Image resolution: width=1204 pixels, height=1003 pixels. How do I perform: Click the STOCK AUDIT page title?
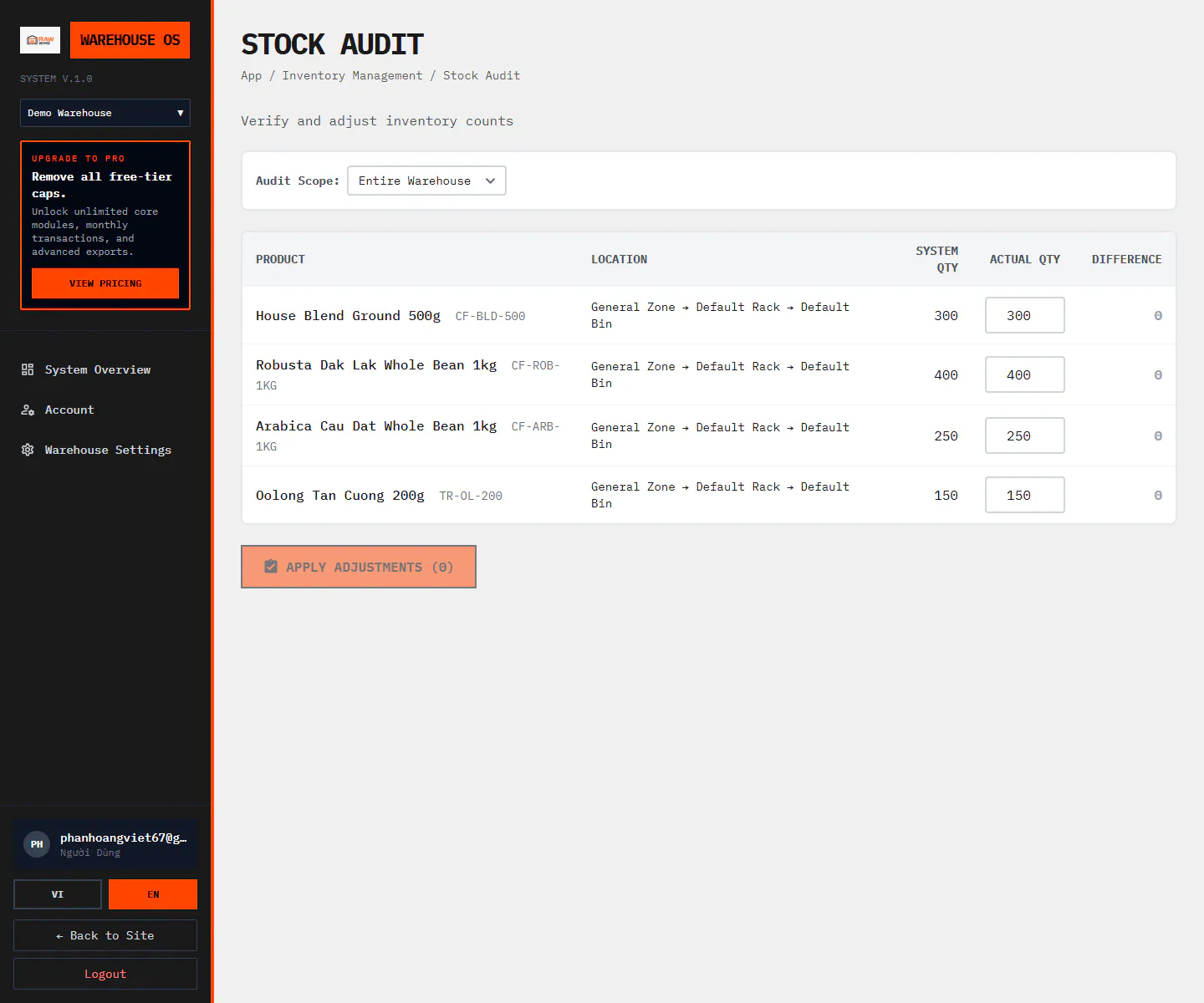click(333, 43)
